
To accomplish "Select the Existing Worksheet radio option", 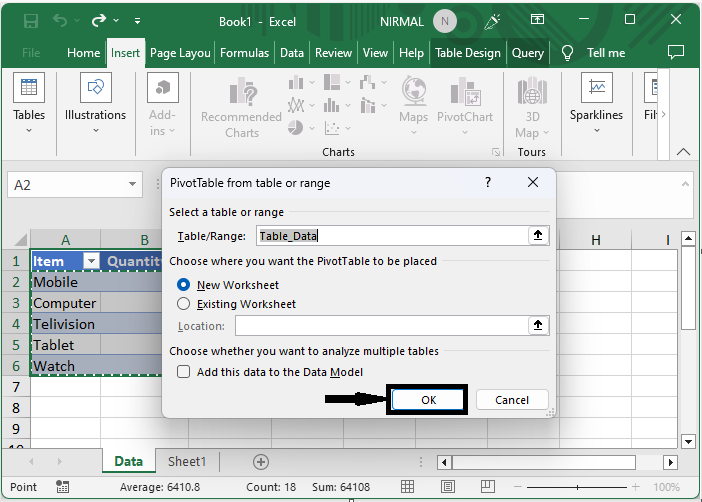I will 183,304.
